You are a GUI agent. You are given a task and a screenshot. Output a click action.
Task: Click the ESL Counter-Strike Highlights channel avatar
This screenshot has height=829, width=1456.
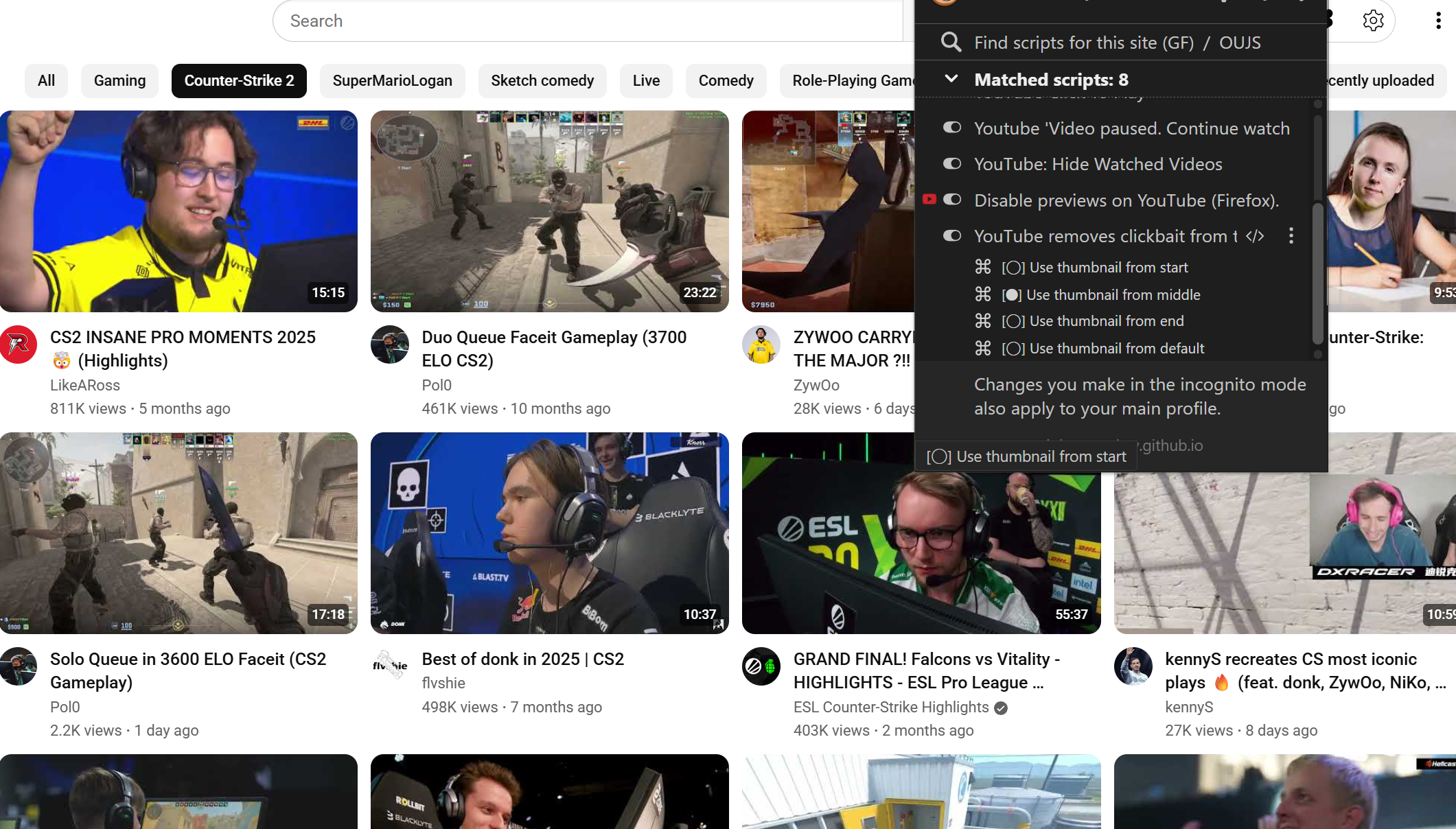click(x=761, y=666)
